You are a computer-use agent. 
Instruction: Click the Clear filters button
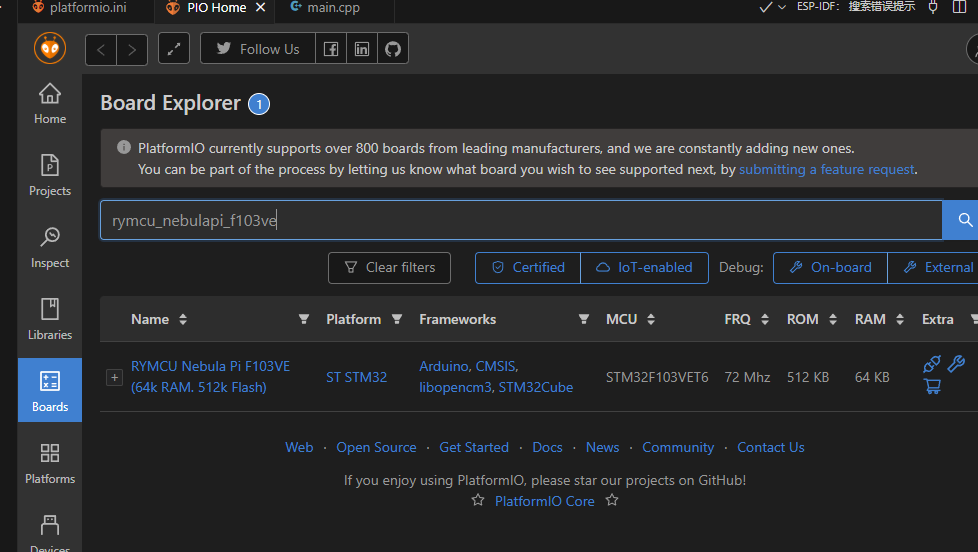(389, 268)
